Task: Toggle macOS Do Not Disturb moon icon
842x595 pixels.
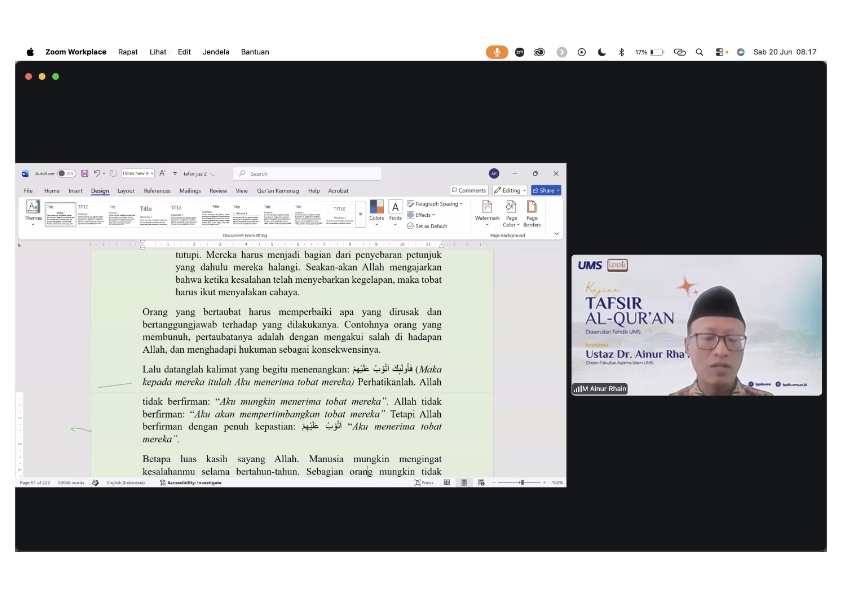Action: 601,52
